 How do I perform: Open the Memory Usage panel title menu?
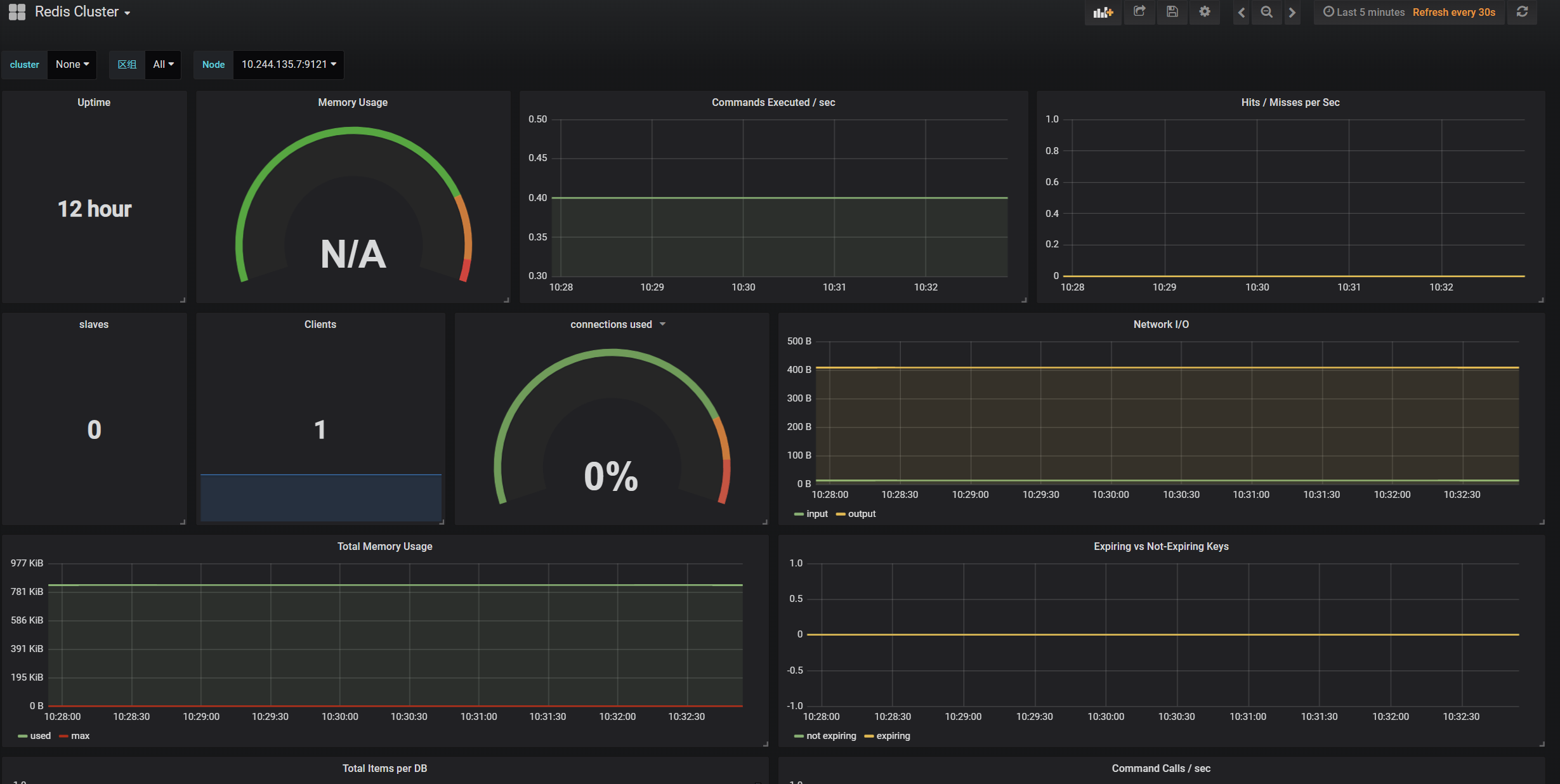[x=353, y=103]
